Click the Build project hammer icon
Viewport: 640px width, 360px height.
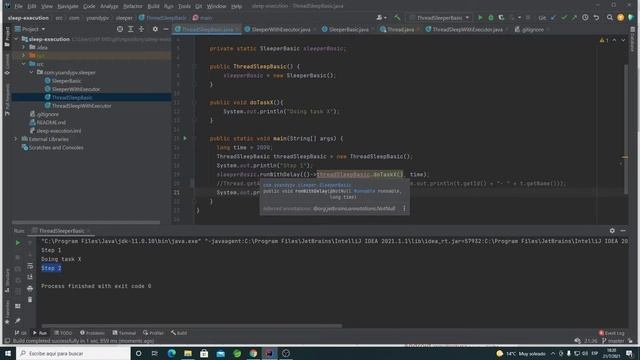[x=397, y=18]
